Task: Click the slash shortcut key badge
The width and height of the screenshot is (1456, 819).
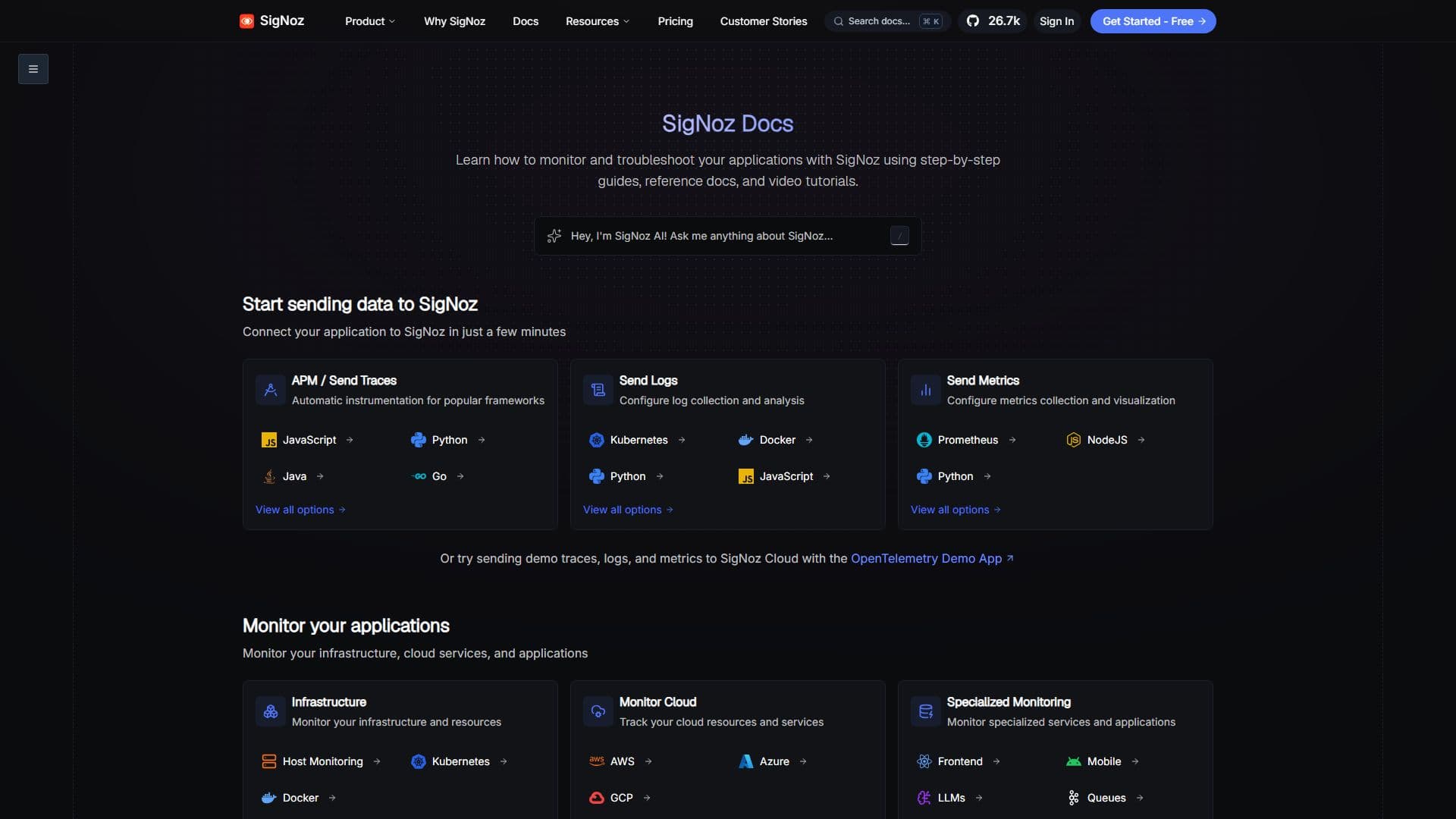Action: pos(899,236)
